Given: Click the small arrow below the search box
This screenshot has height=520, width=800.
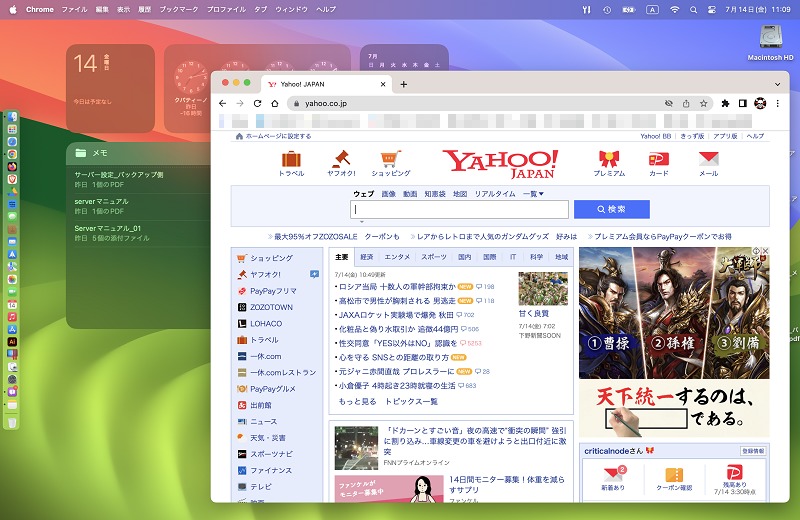Looking at the screenshot, I should tap(362, 222).
